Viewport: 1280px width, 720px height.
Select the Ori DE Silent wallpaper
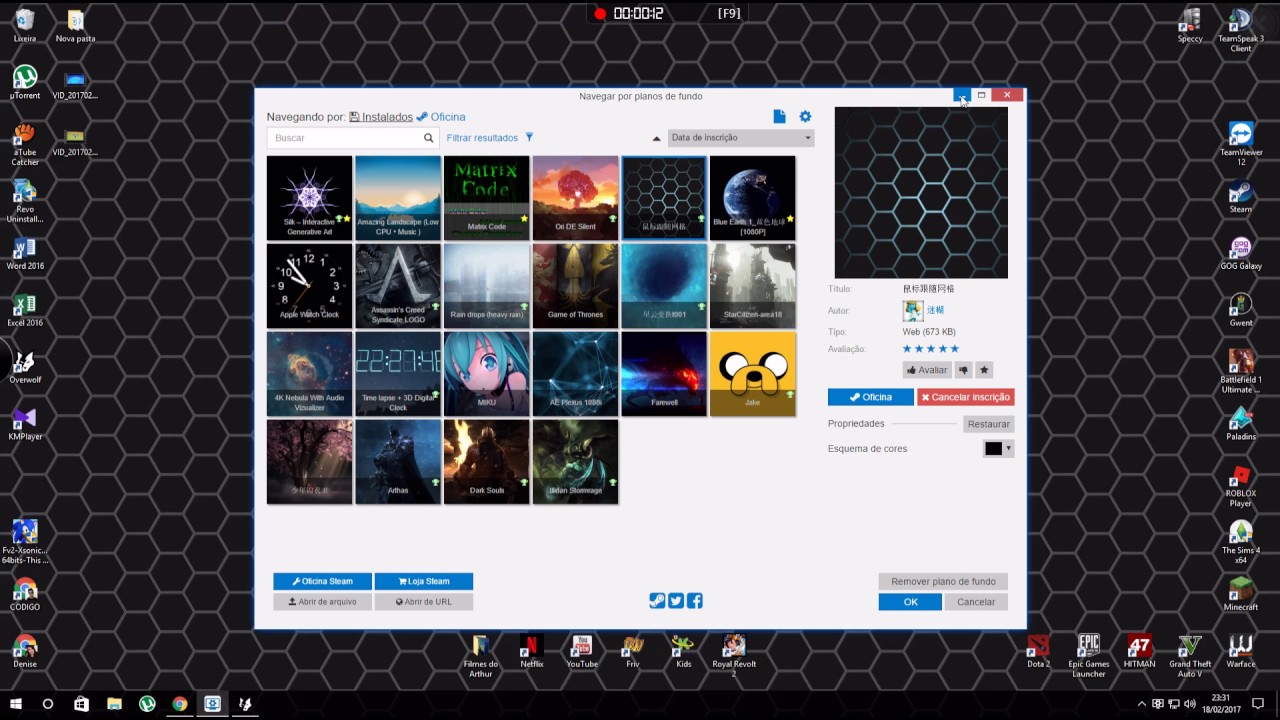[575, 198]
